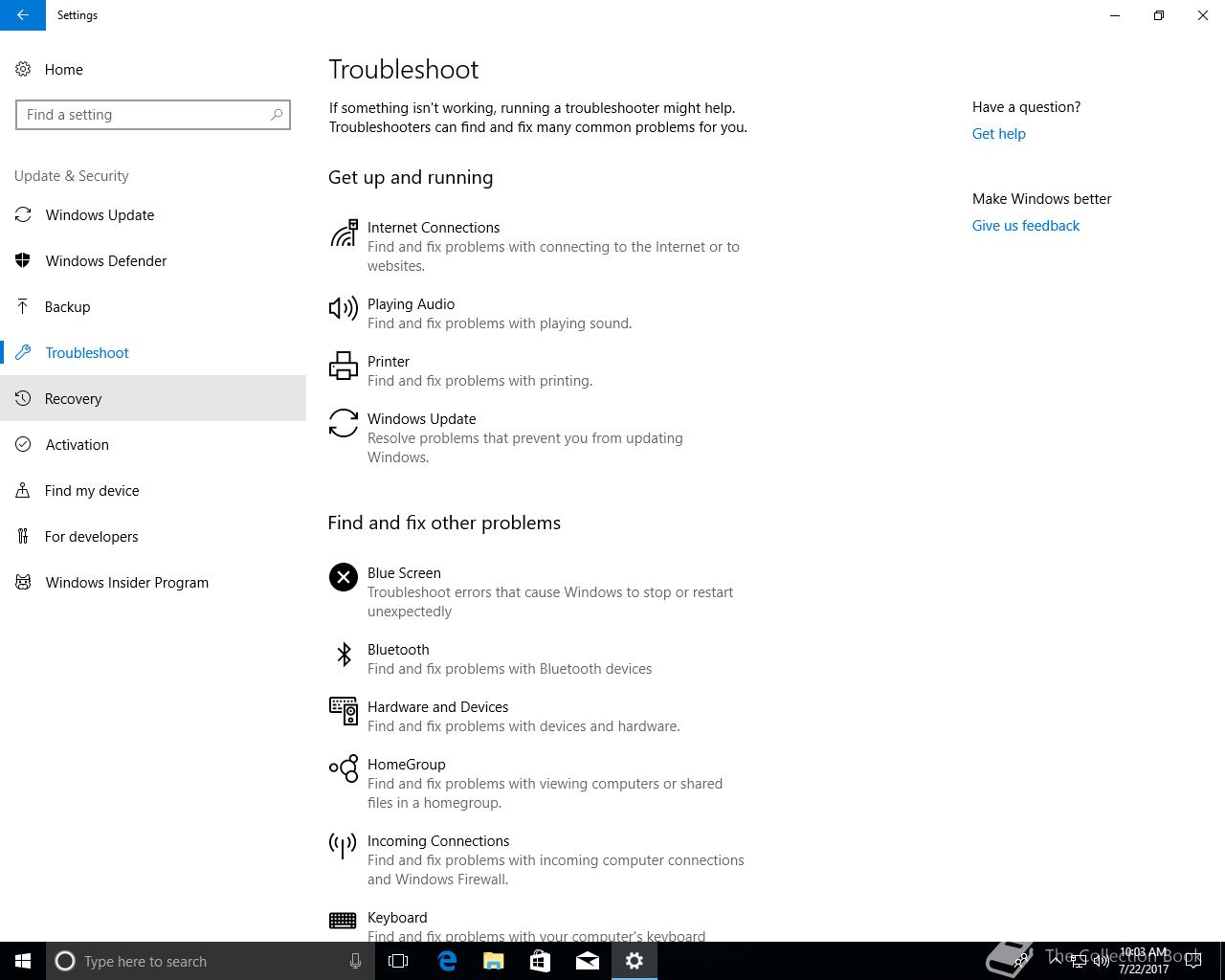Viewport: 1225px width, 980px height.
Task: Open the Action Center notification icon
Action: click(1193, 961)
